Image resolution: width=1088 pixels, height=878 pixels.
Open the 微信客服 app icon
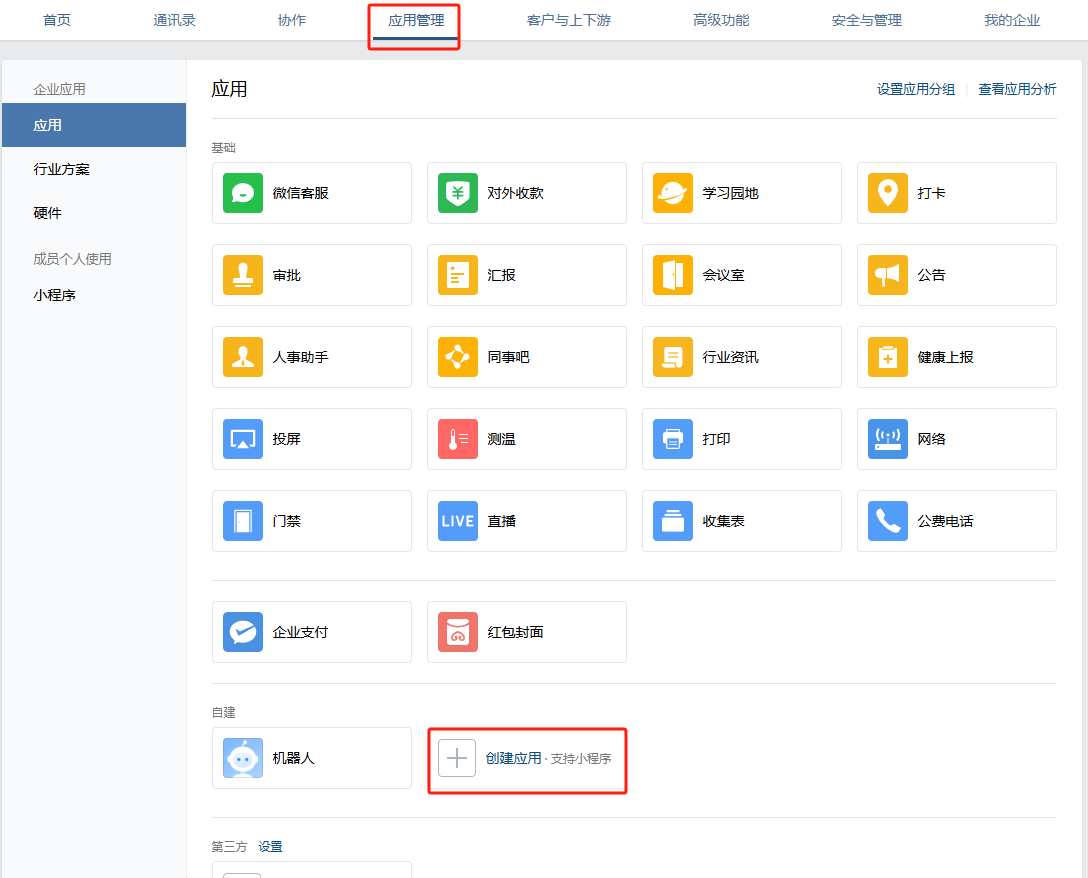[243, 193]
